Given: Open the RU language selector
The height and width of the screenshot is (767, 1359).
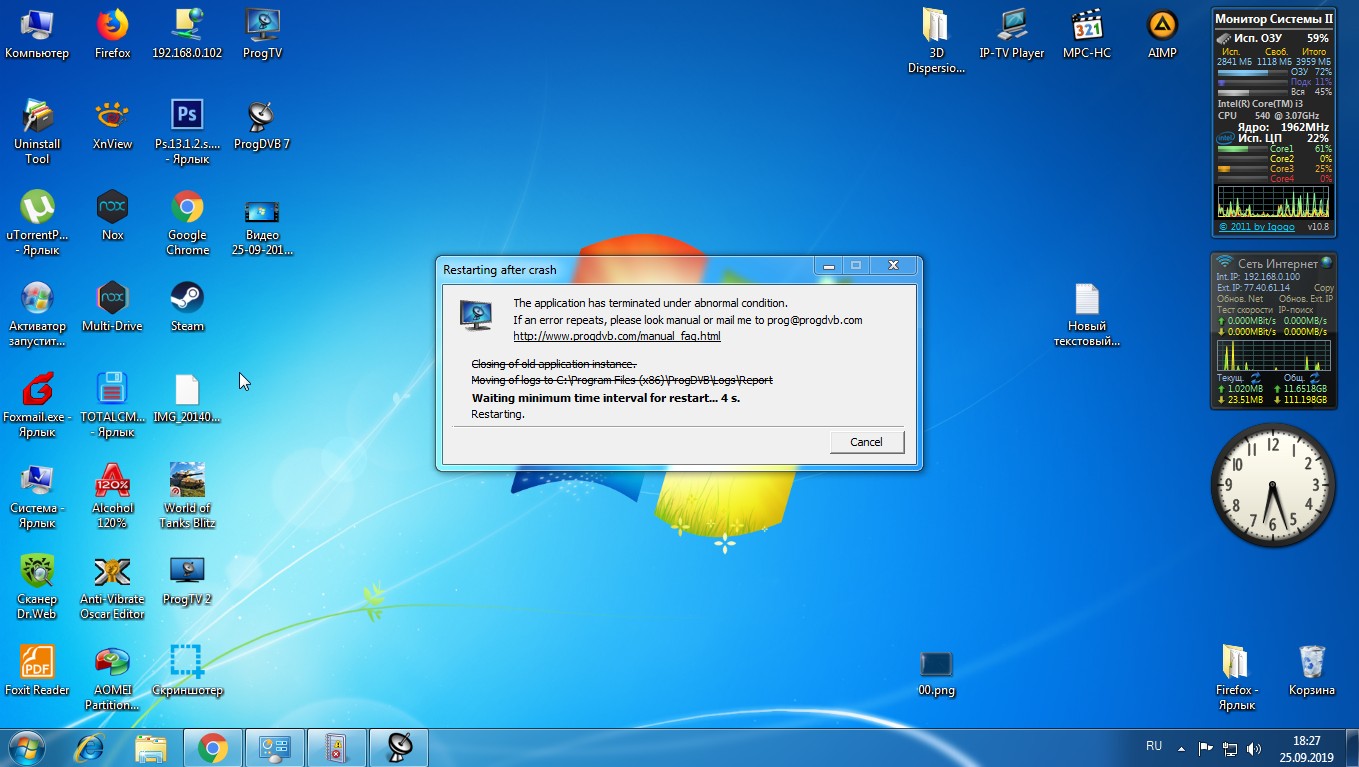Looking at the screenshot, I should tap(1154, 746).
